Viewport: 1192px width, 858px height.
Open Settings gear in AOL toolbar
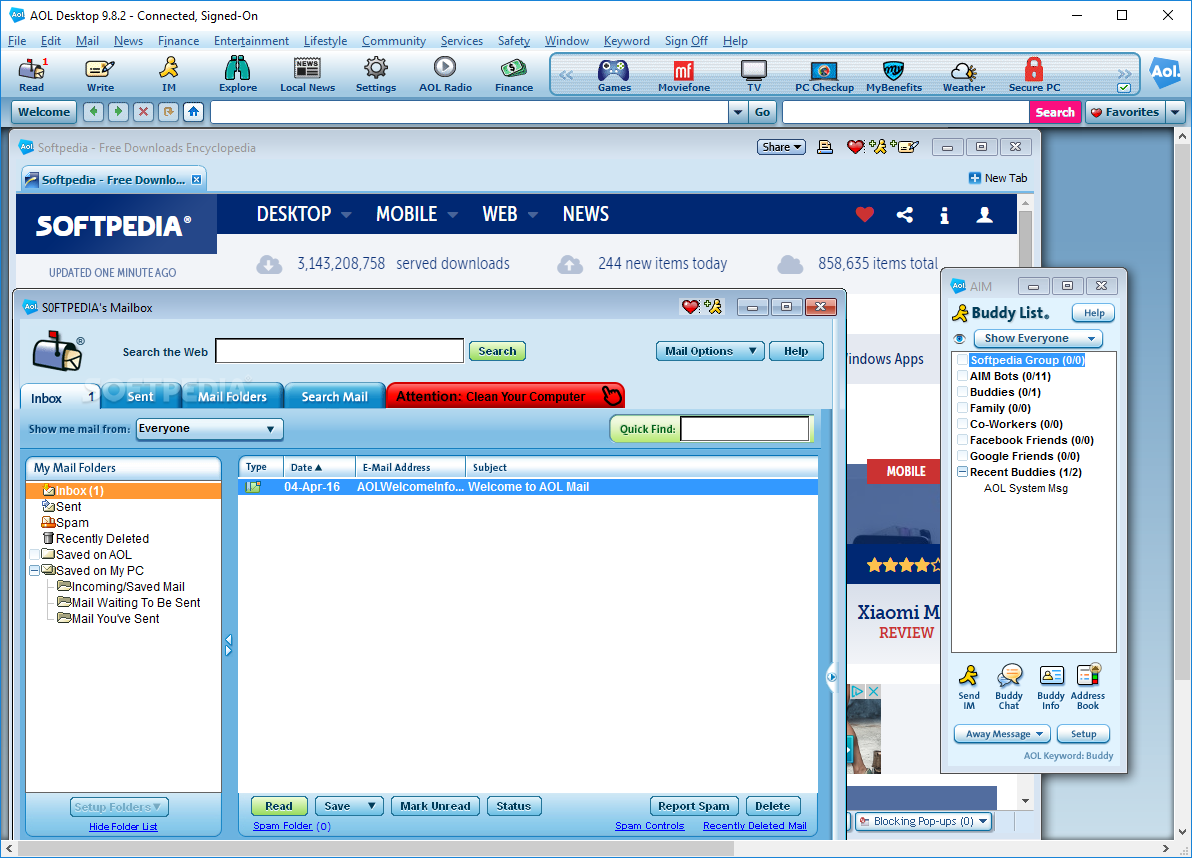[x=376, y=74]
